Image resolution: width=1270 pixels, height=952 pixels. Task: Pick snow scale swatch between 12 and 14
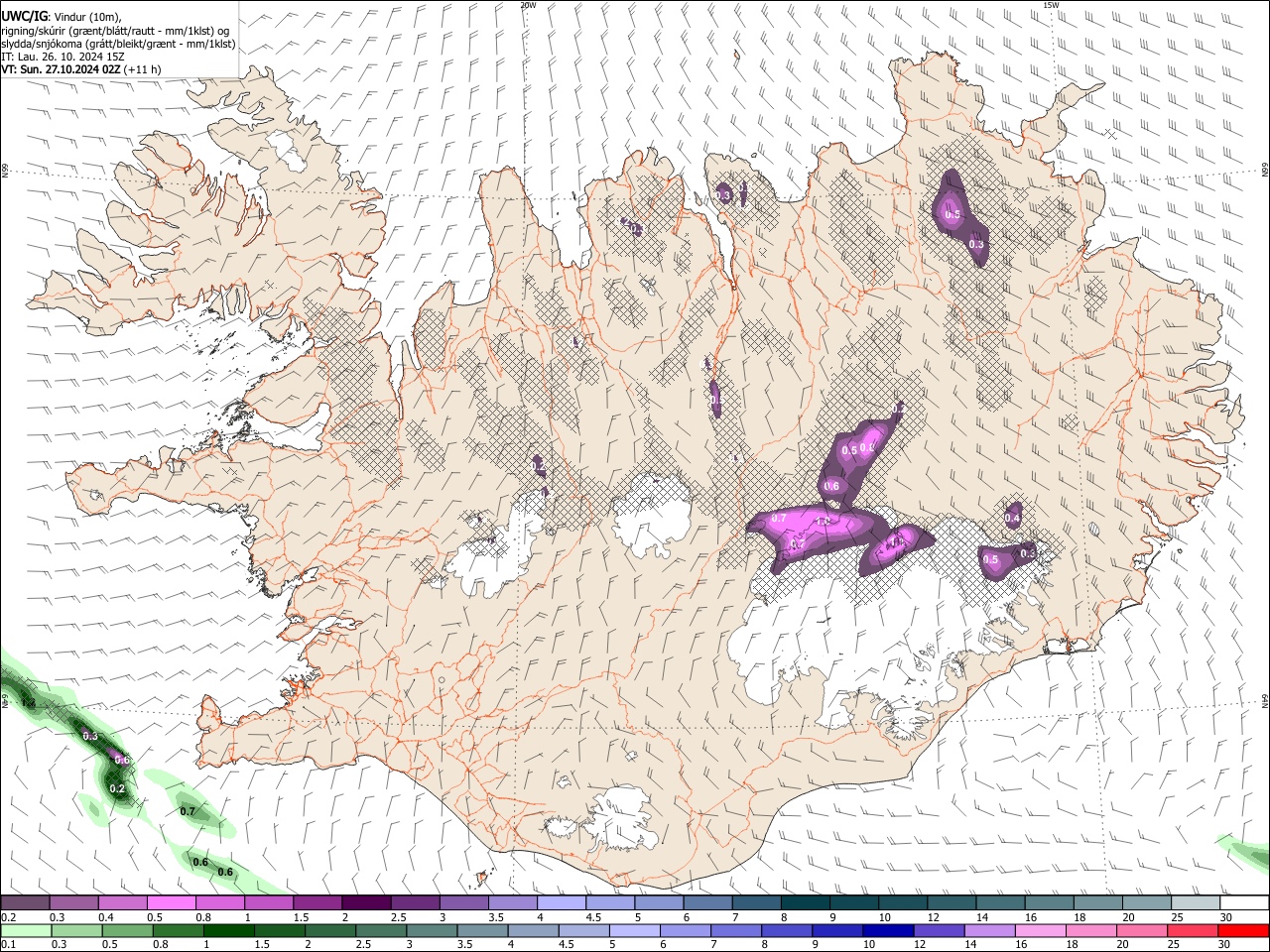point(952,902)
